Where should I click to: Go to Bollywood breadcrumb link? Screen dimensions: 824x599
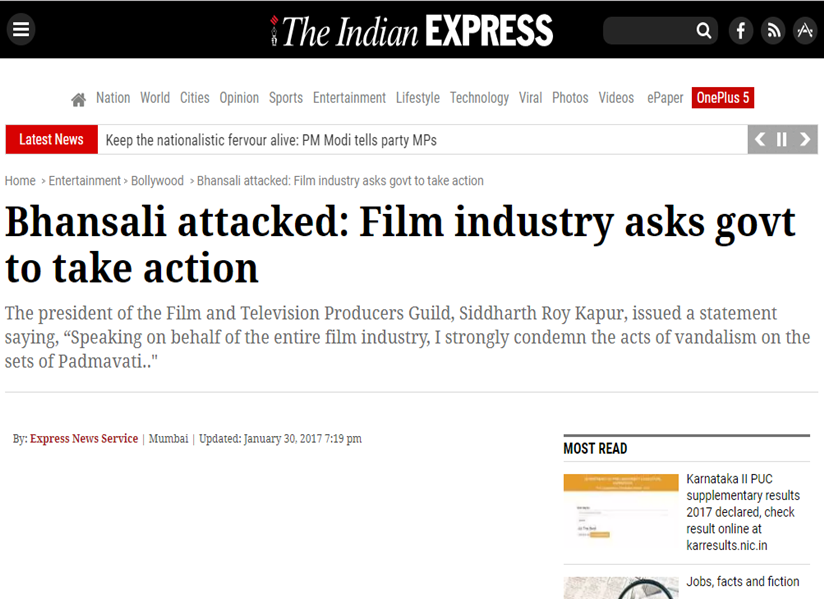pos(157,181)
